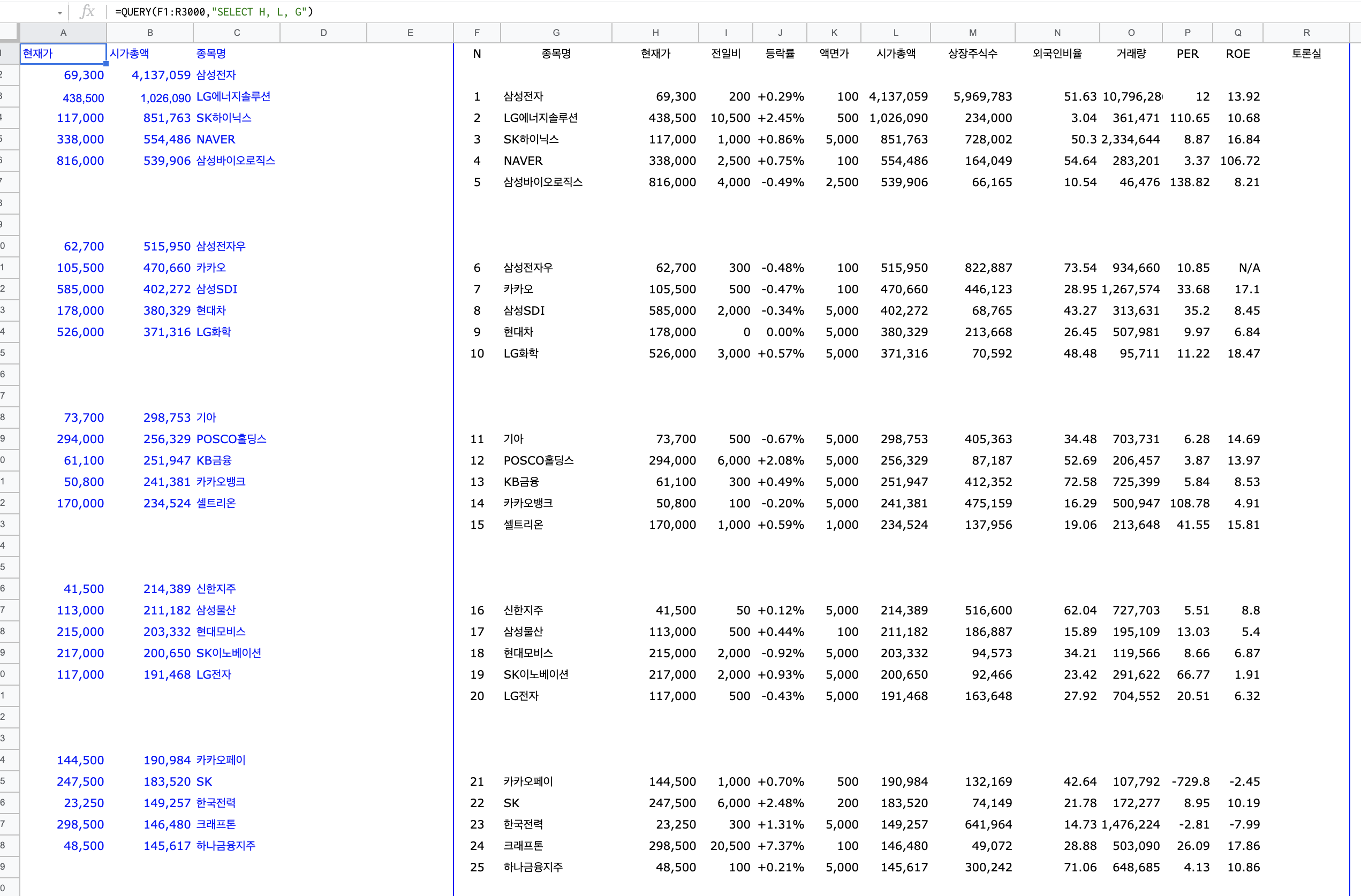Image resolution: width=1361 pixels, height=896 pixels.
Task: Click the 4,137,059 value in column B
Action: pos(161,75)
